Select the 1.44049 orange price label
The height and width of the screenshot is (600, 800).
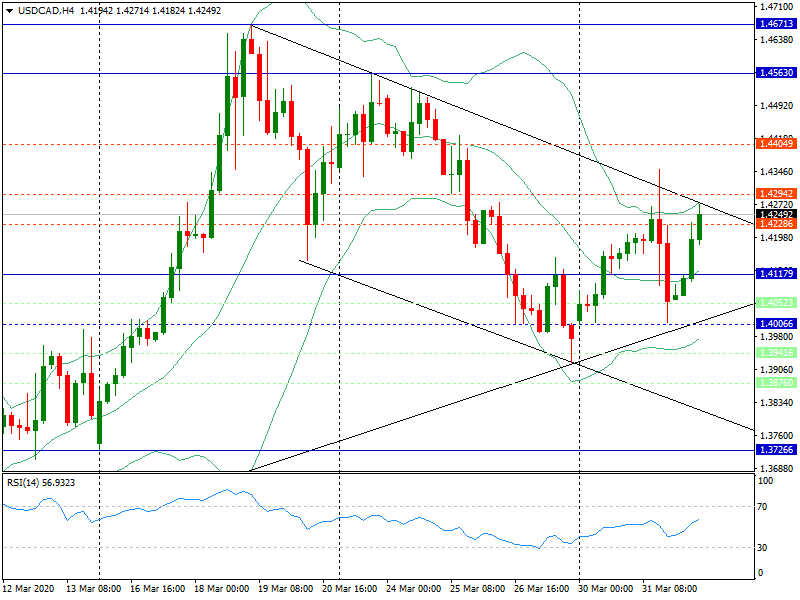tap(776, 144)
